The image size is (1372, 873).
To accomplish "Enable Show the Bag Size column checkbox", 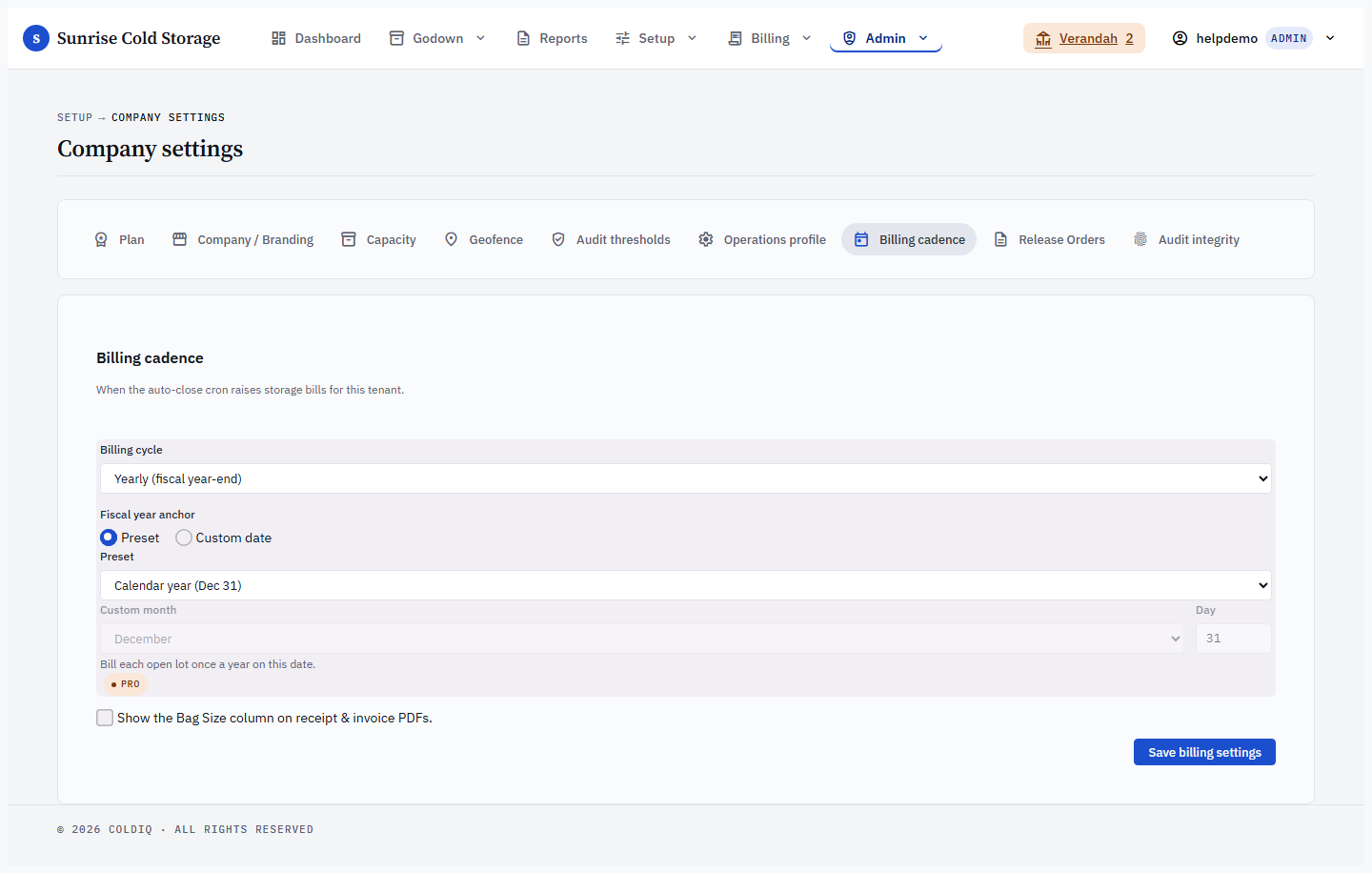I will [105, 718].
